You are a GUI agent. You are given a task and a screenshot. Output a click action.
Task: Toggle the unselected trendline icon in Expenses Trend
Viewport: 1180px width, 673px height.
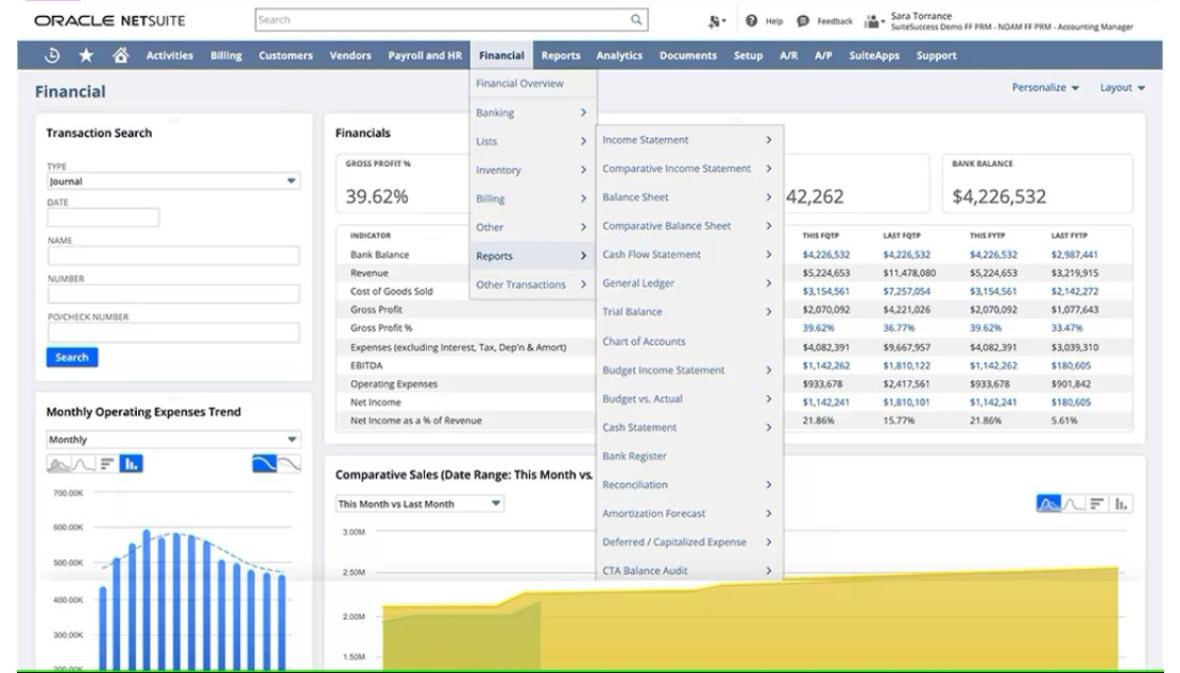click(x=290, y=464)
